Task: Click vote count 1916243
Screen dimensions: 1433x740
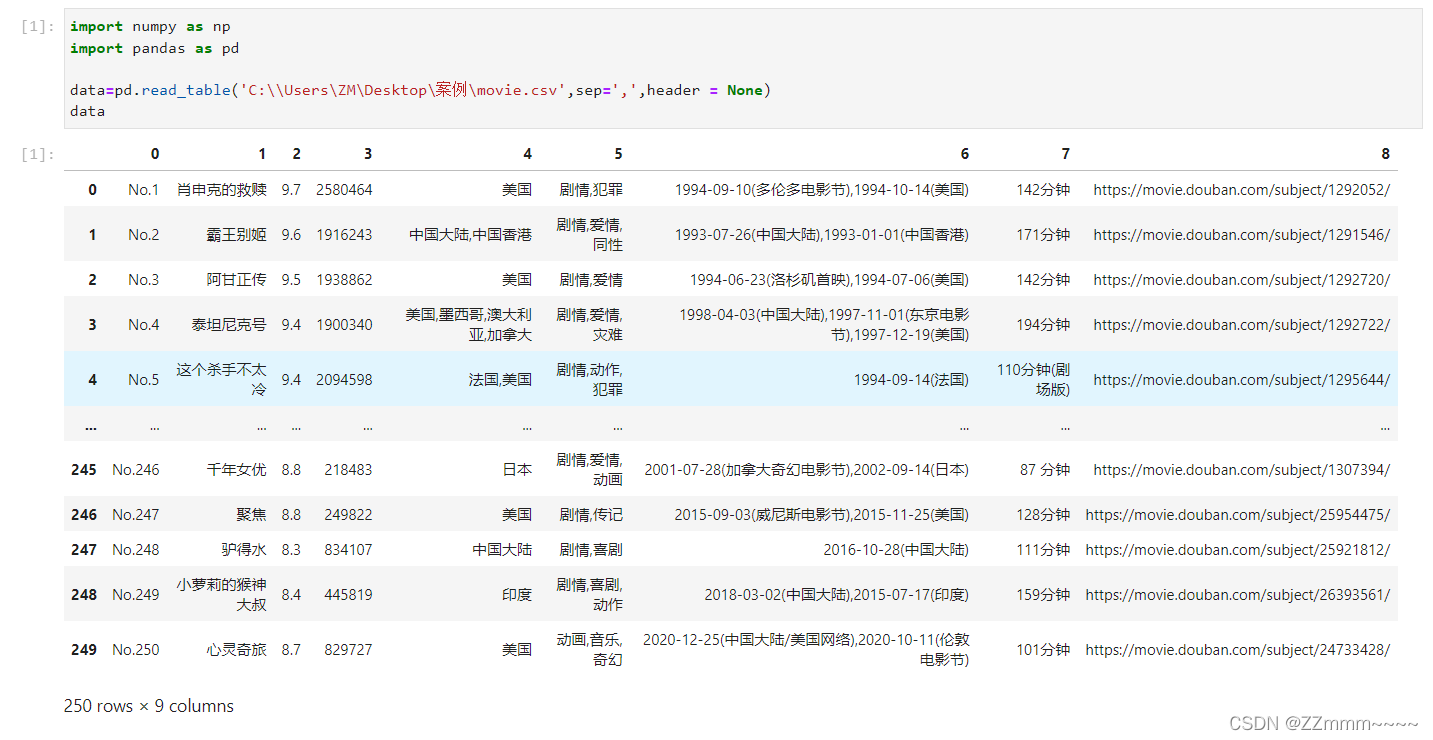Action: pyautogui.click(x=344, y=234)
